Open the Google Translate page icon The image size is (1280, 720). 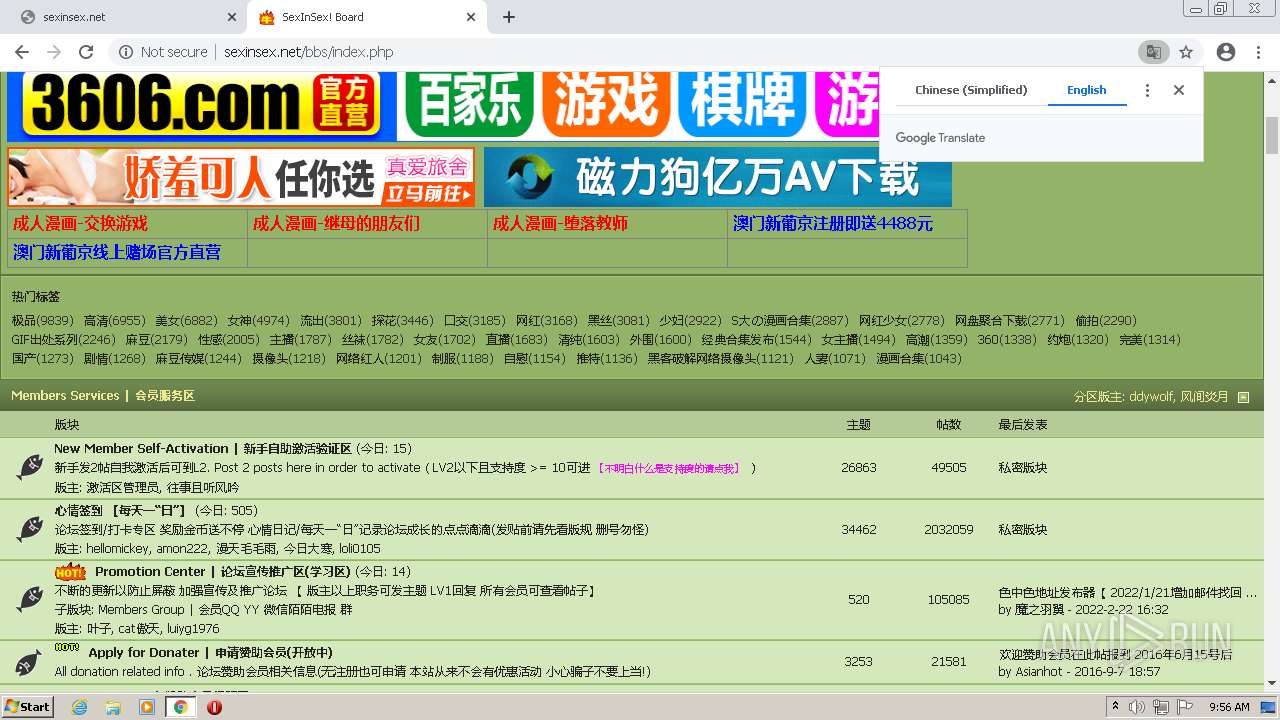[x=1153, y=52]
